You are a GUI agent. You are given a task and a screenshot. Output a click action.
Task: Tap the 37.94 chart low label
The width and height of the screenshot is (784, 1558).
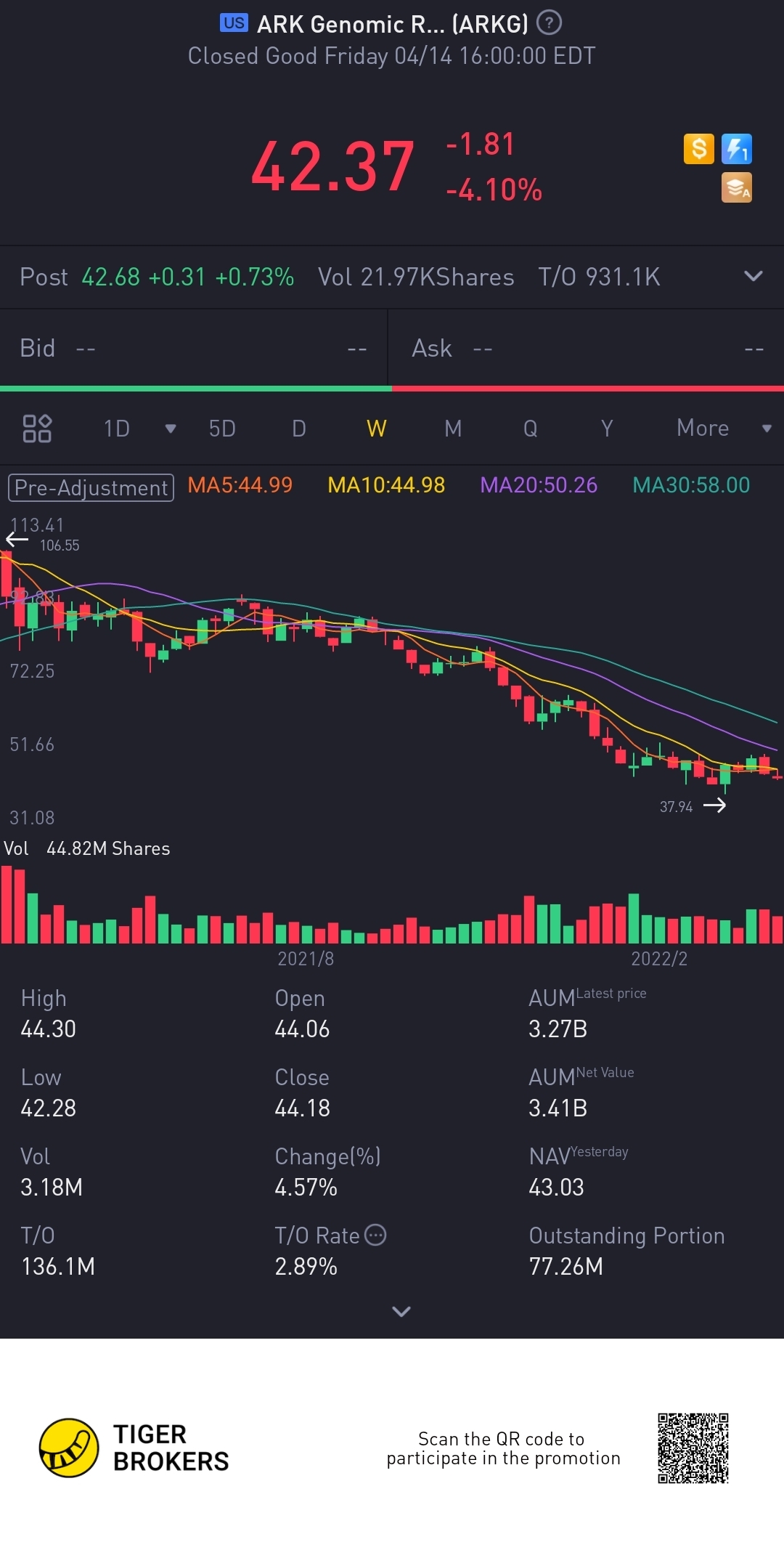pos(676,806)
